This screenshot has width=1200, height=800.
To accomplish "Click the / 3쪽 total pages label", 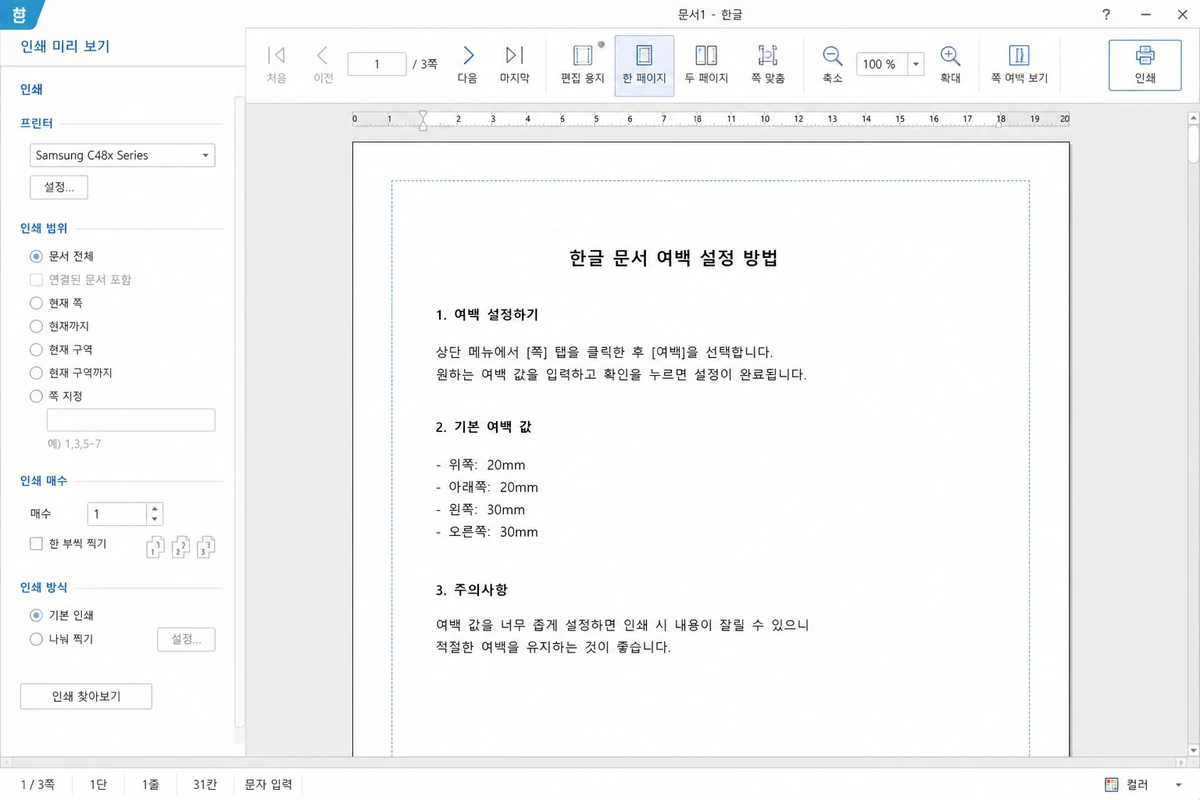I will pyautogui.click(x=425, y=64).
